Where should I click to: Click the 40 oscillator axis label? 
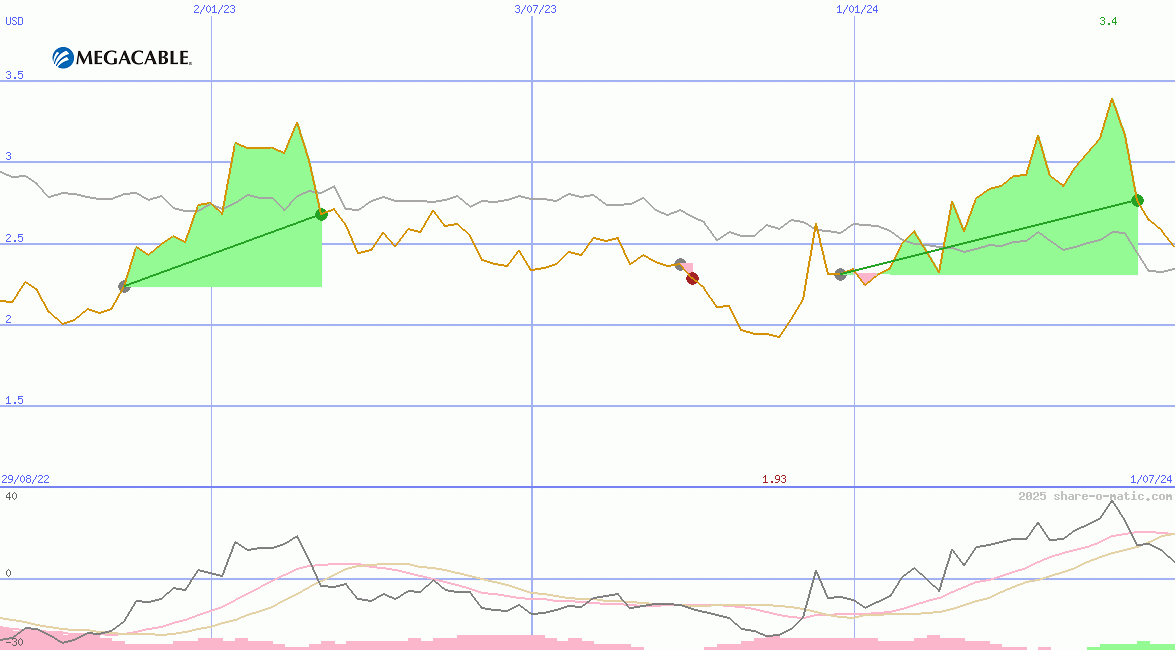pyautogui.click(x=10, y=496)
